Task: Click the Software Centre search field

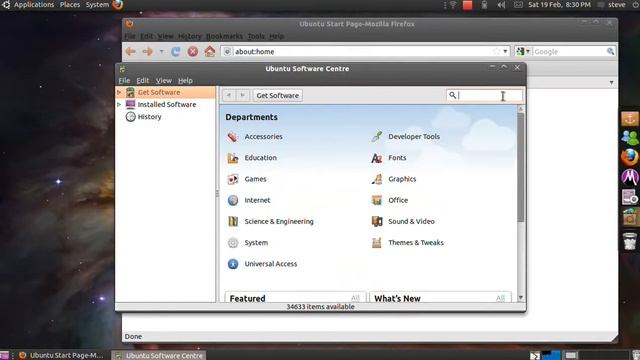Action: 484,96
